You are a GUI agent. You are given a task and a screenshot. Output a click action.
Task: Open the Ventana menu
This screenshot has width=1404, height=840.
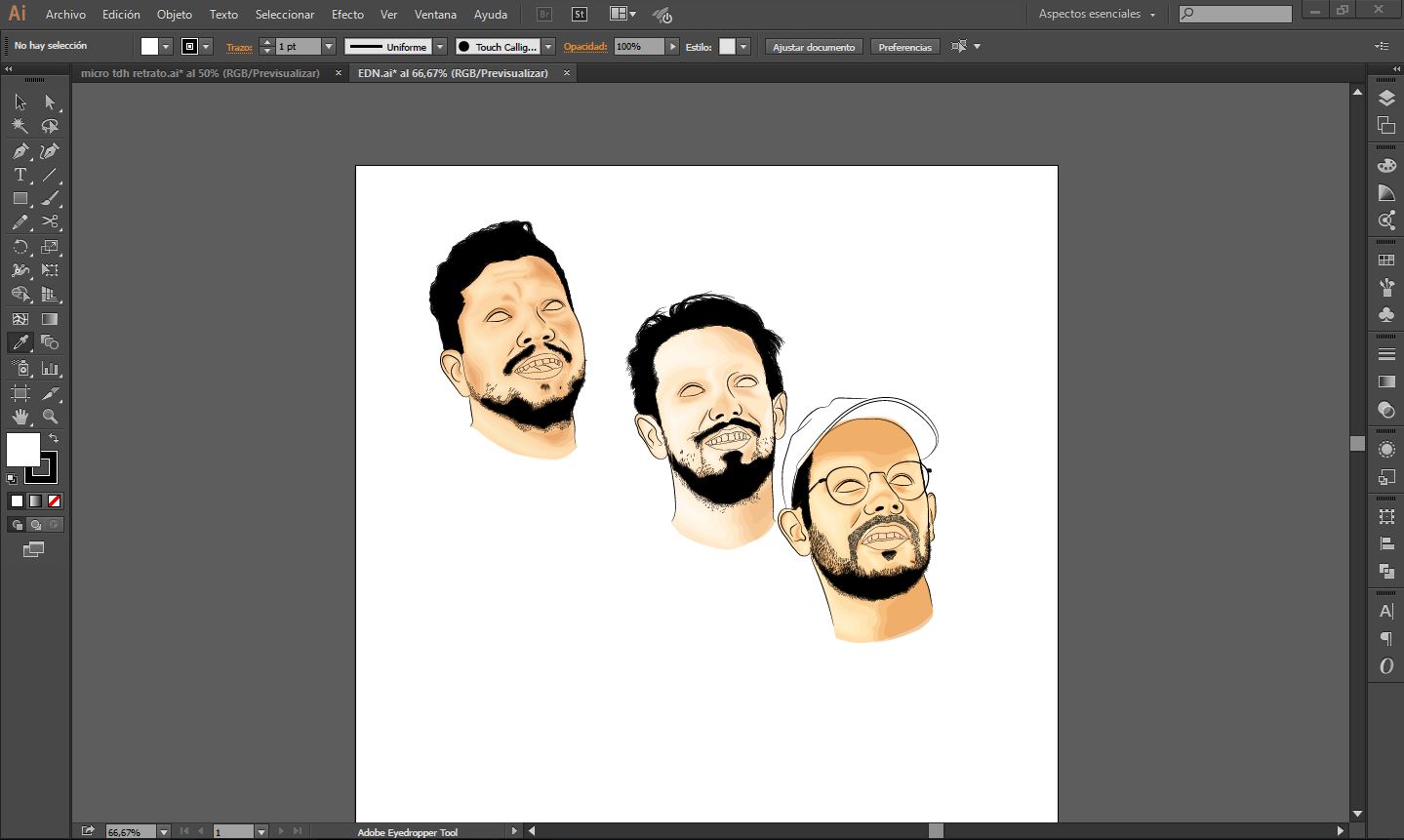[x=435, y=15]
